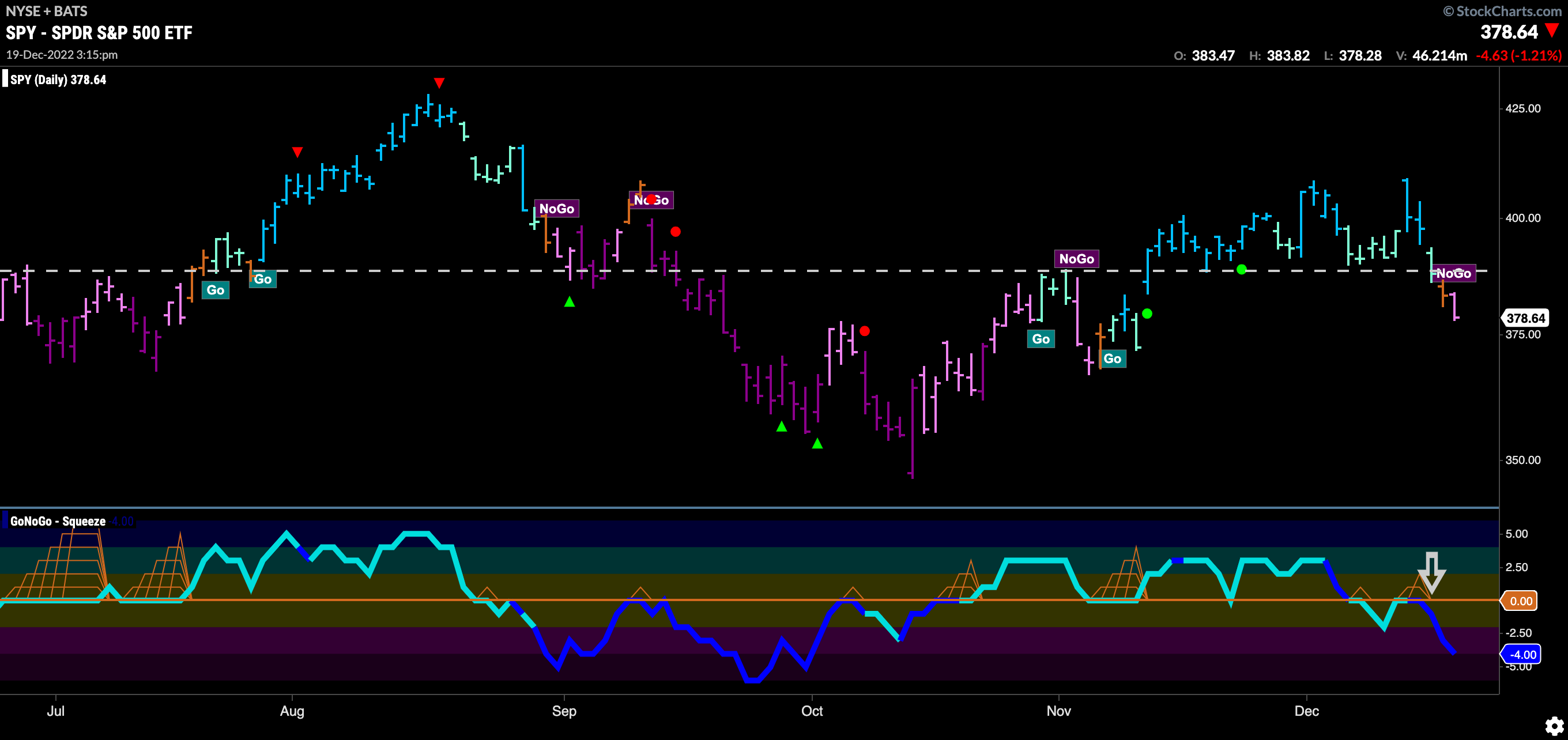
Task: Open the chart settings gear icon
Action: [1554, 726]
